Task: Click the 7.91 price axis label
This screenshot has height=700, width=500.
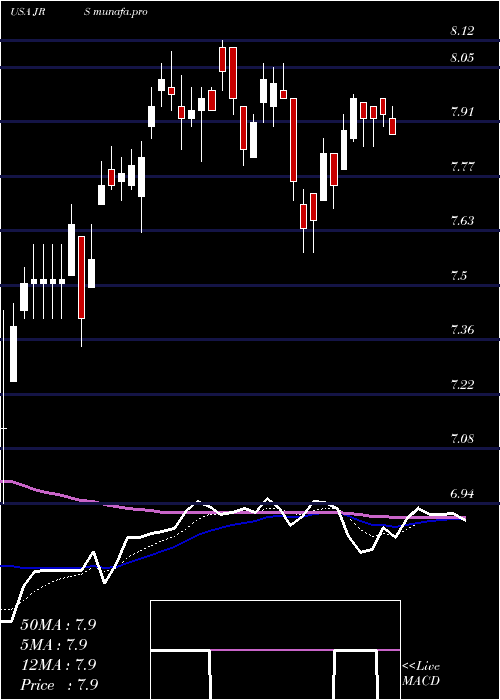Action: click(462, 112)
